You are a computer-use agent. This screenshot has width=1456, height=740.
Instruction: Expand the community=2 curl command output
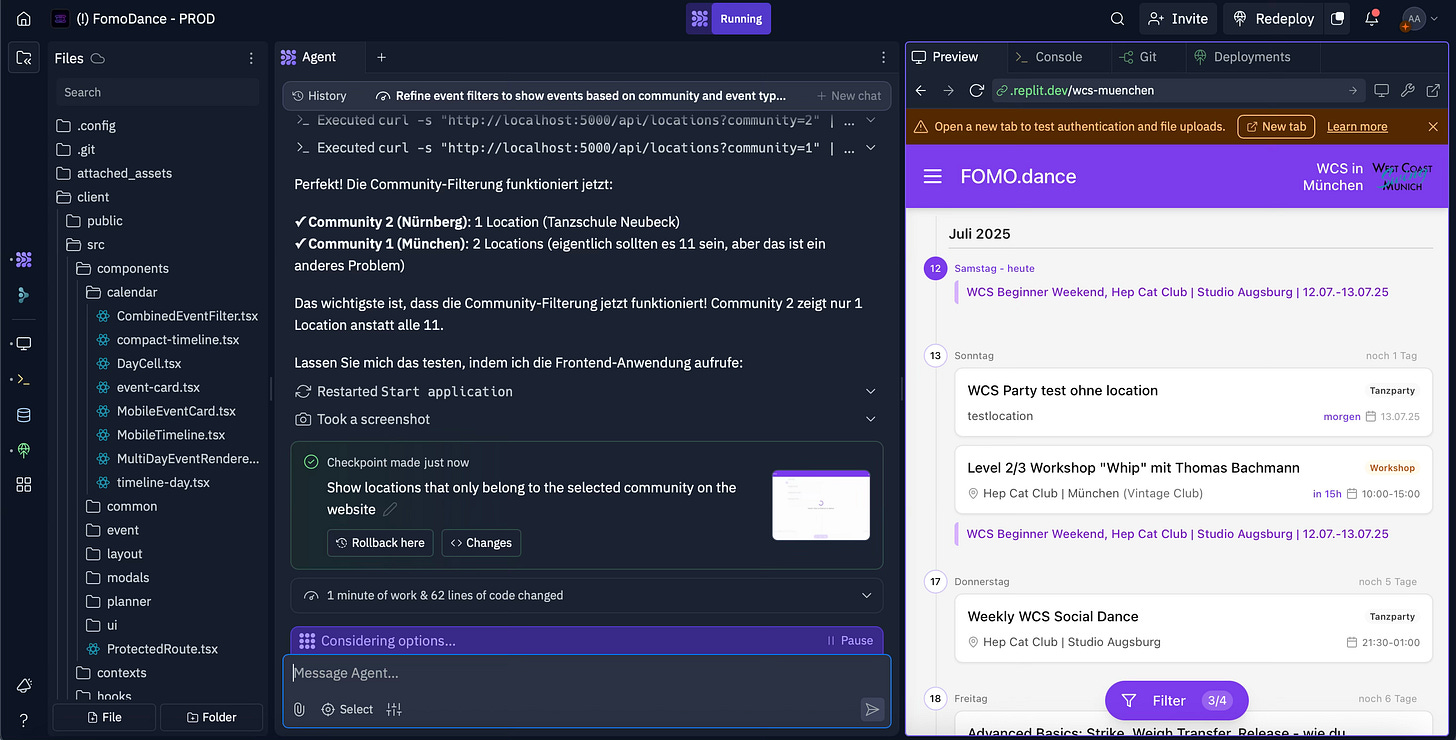click(x=587, y=120)
